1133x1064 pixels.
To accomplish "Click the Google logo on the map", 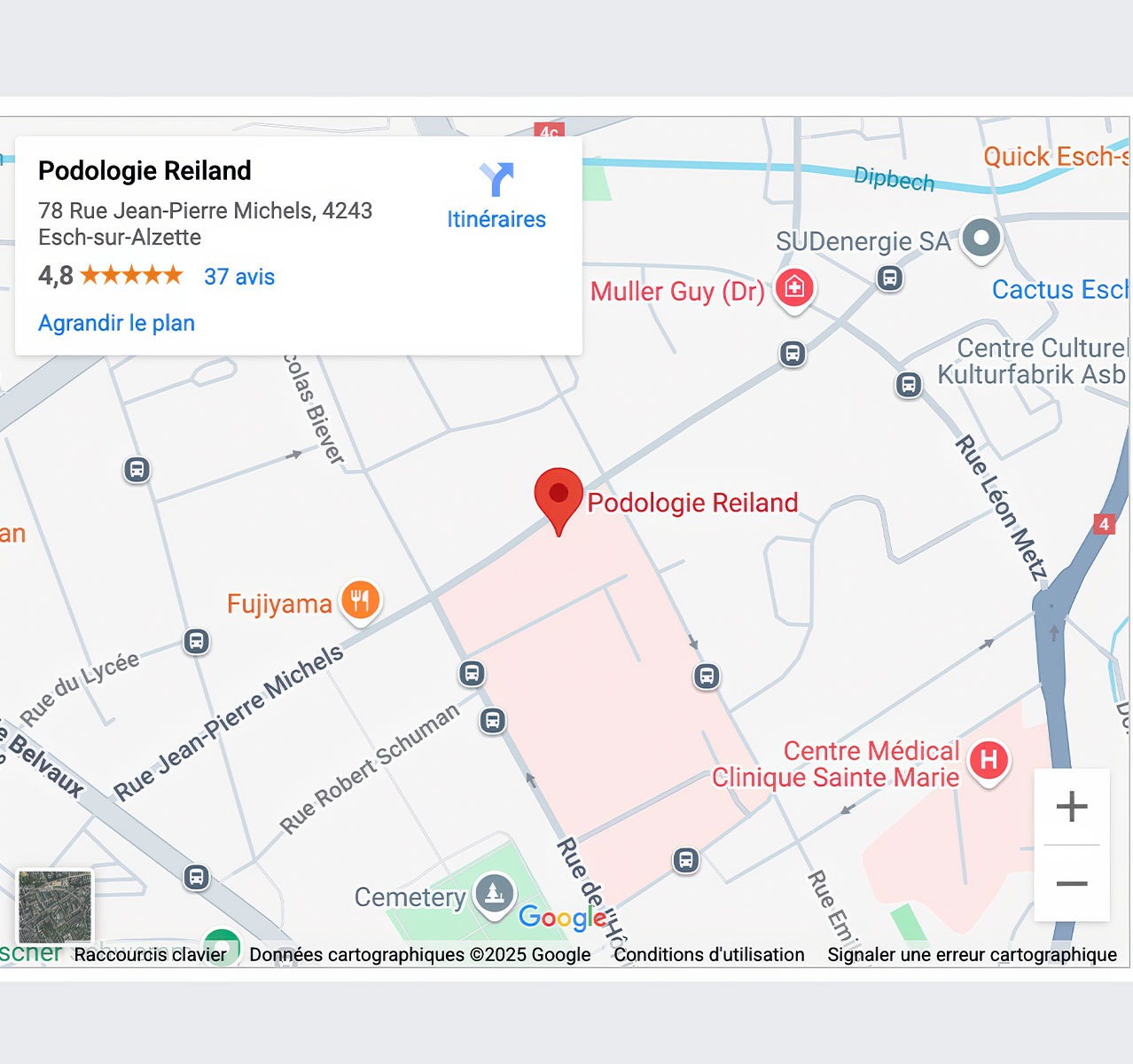I will [562, 918].
